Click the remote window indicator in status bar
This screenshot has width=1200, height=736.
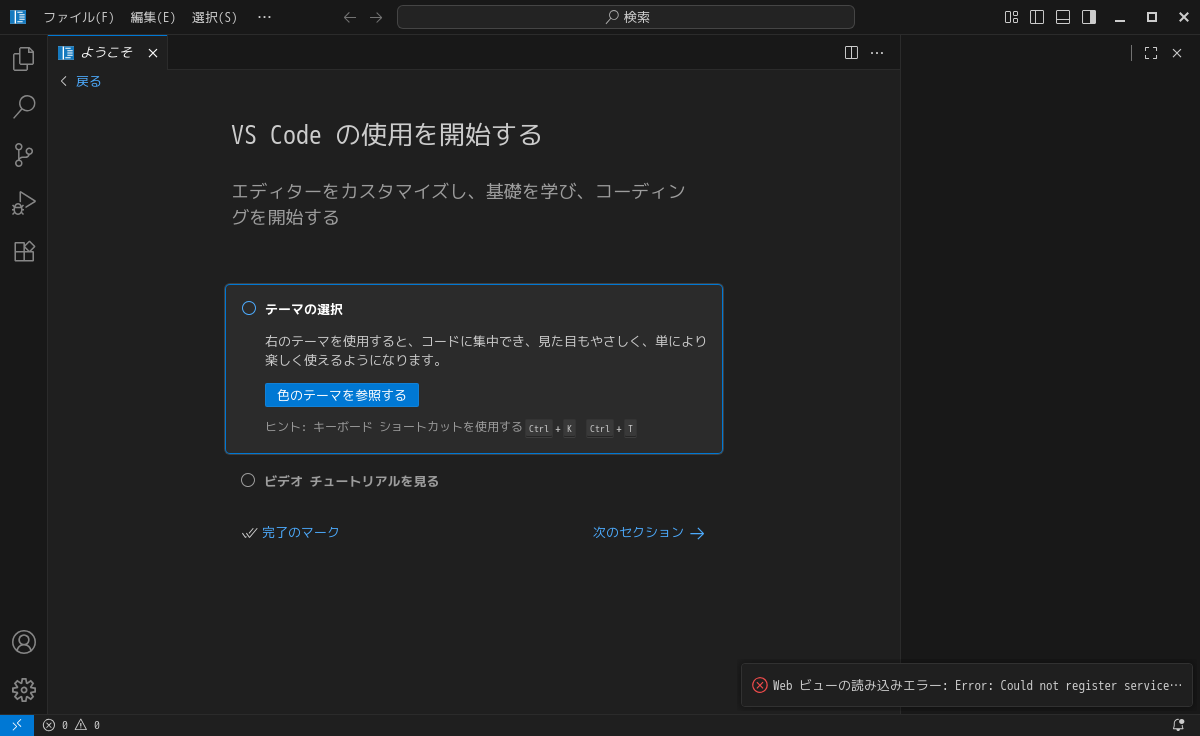click(x=17, y=725)
